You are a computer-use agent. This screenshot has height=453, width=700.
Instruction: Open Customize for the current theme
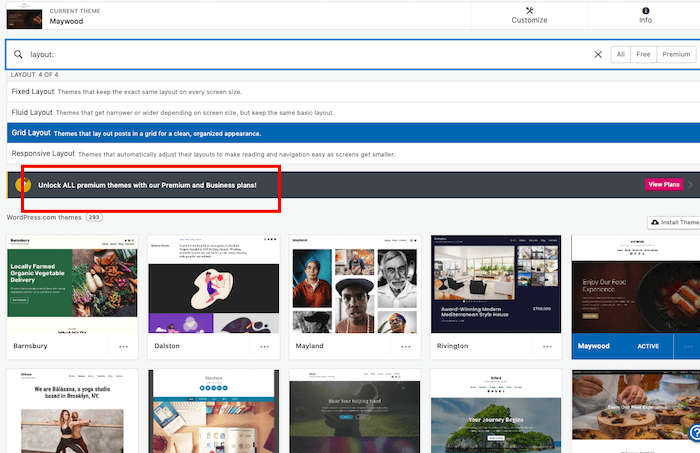pyautogui.click(x=529, y=16)
